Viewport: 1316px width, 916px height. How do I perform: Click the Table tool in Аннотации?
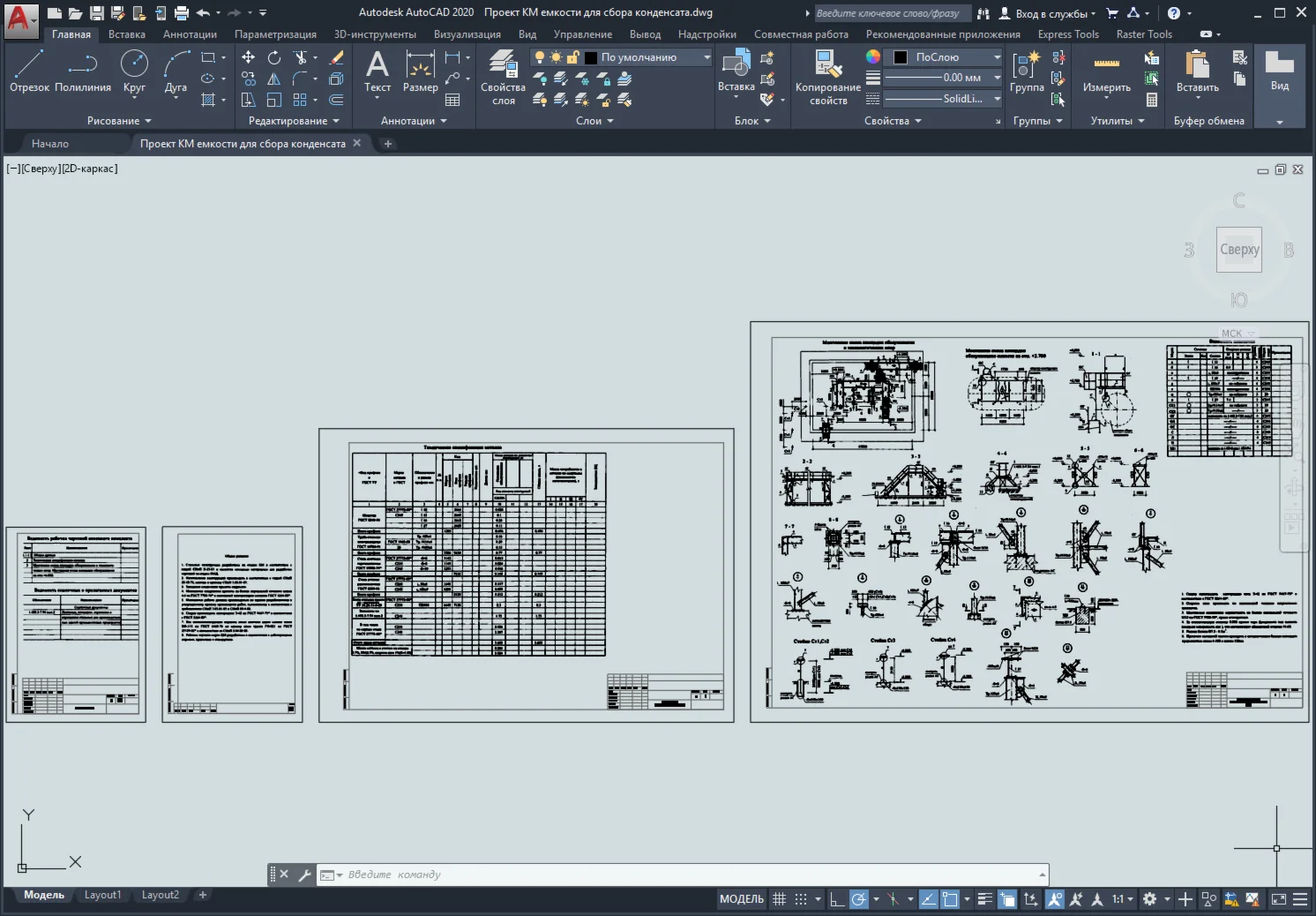[x=452, y=100]
